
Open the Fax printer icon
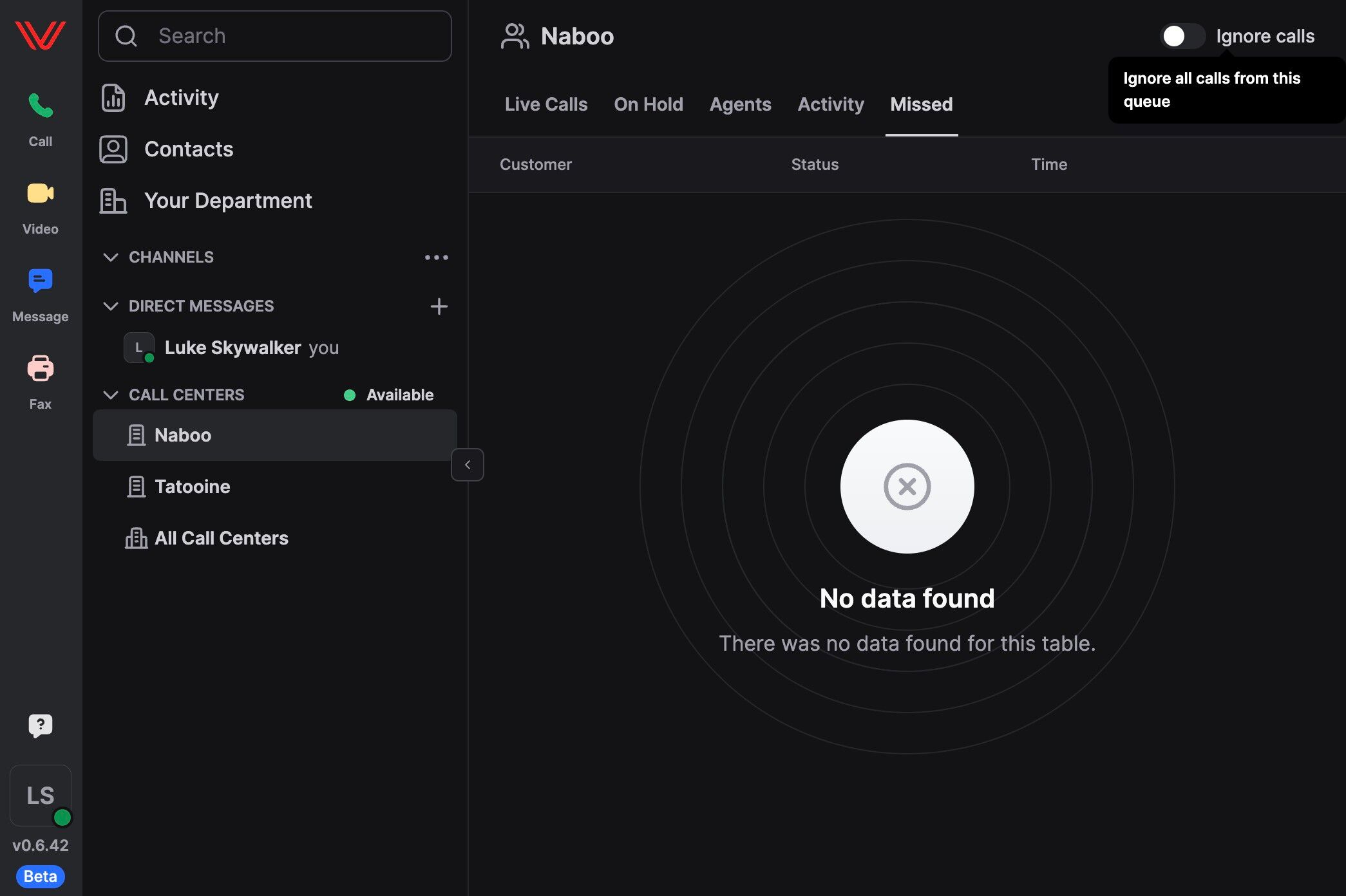click(40, 368)
